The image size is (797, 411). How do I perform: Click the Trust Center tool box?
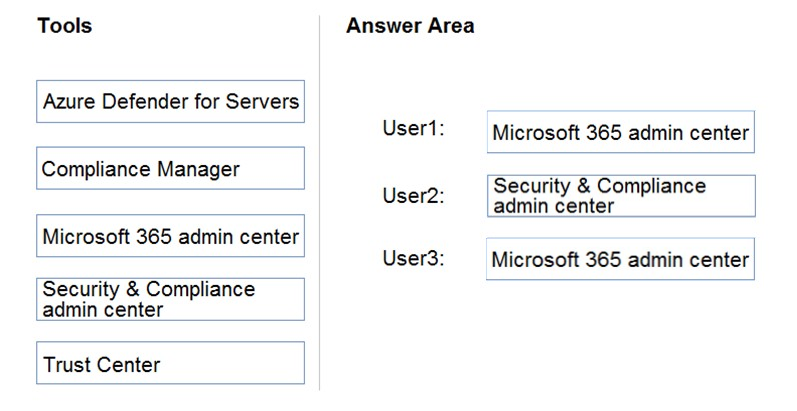coord(170,363)
